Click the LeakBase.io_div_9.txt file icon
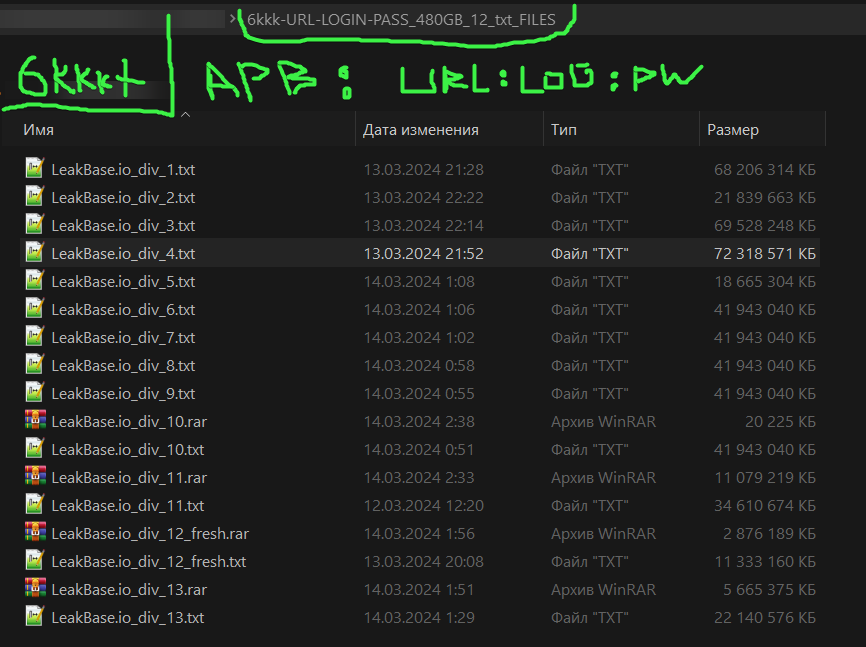The image size is (866, 647). point(34,392)
